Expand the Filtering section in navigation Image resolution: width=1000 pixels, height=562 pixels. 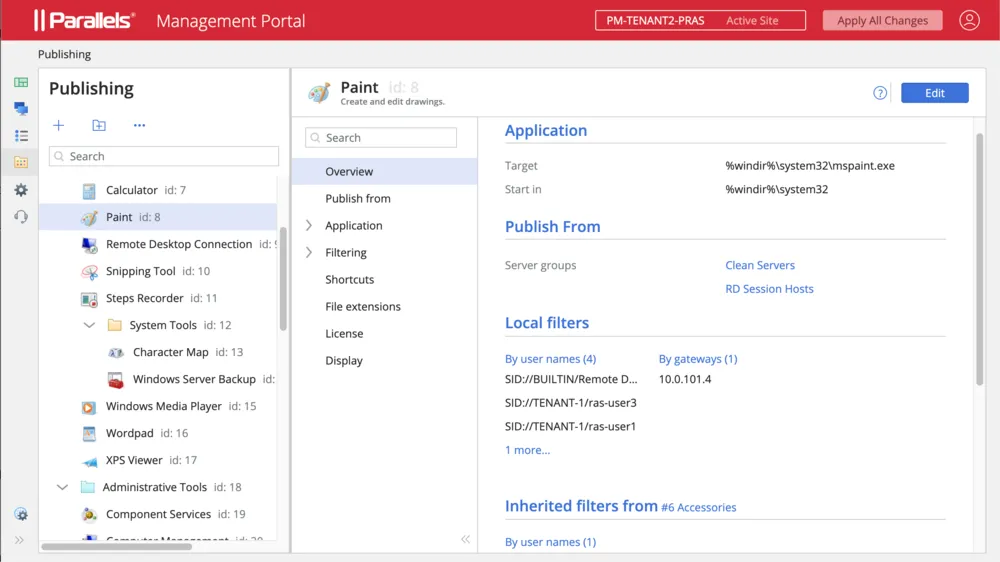click(x=309, y=252)
